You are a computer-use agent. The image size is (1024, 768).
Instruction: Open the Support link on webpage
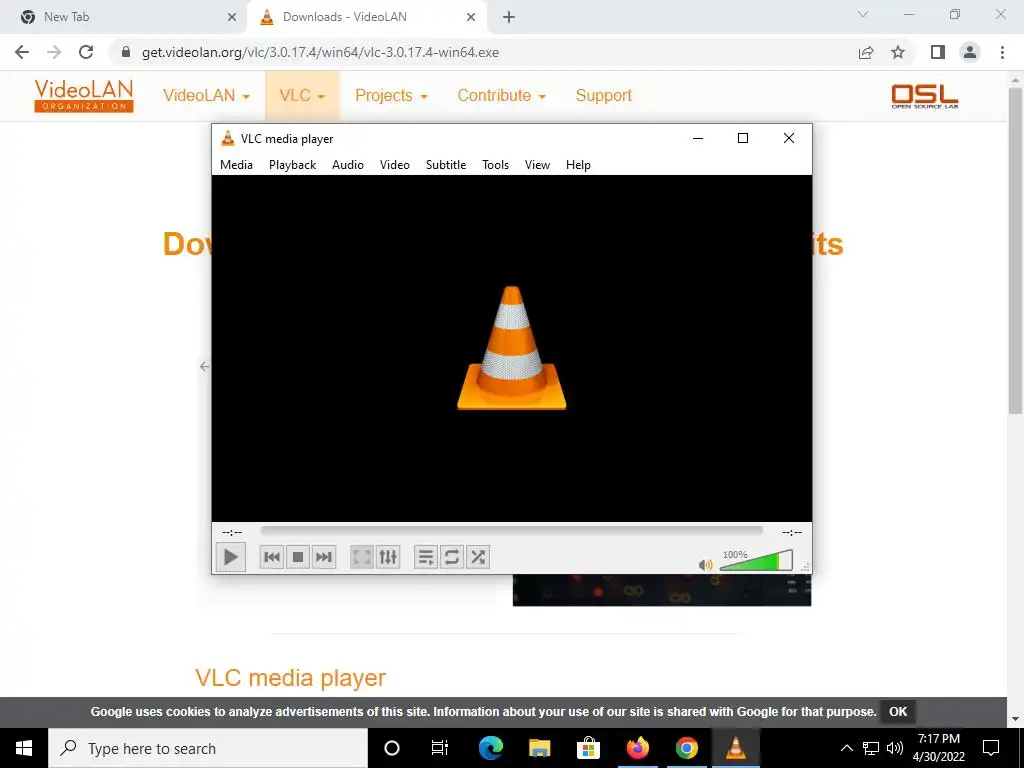tap(603, 95)
